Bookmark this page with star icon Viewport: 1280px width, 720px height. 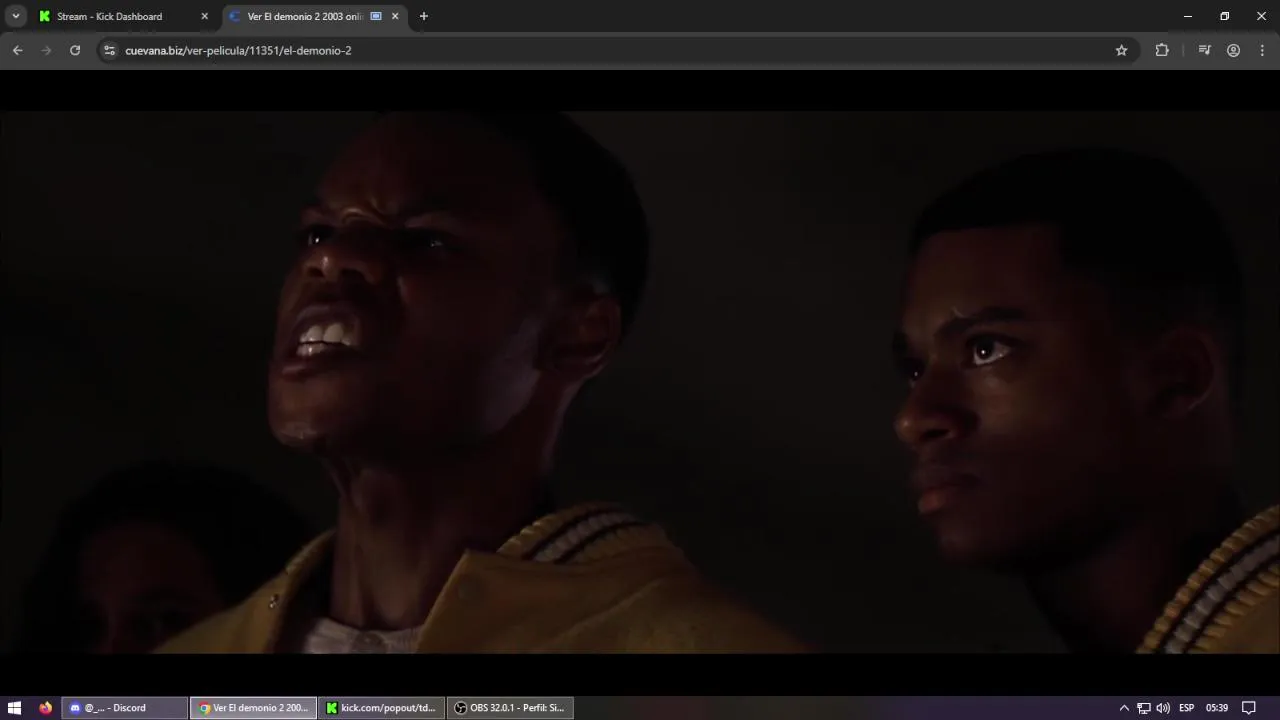(1121, 50)
